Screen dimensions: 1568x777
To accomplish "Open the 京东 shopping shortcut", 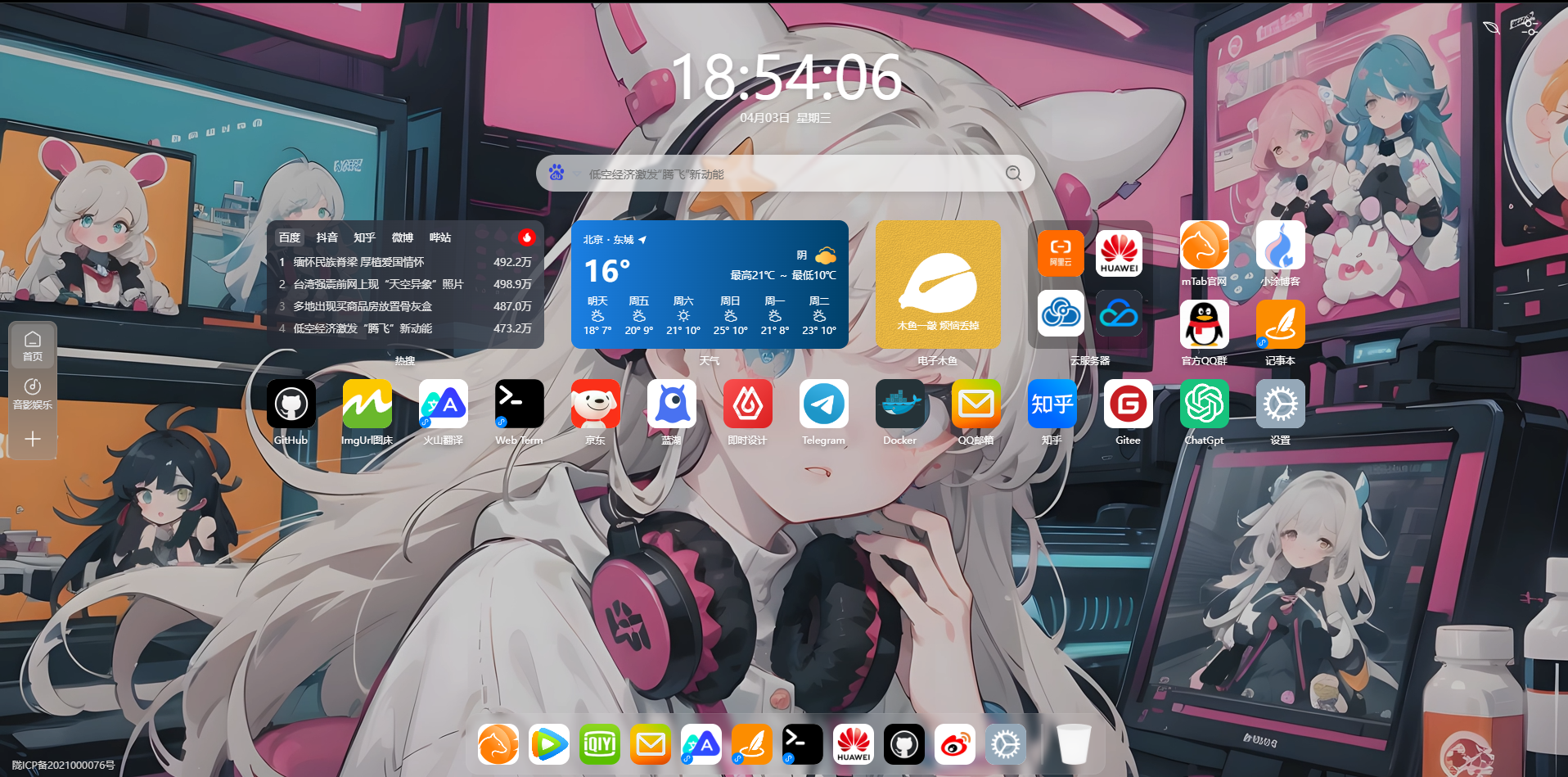I will click(595, 404).
